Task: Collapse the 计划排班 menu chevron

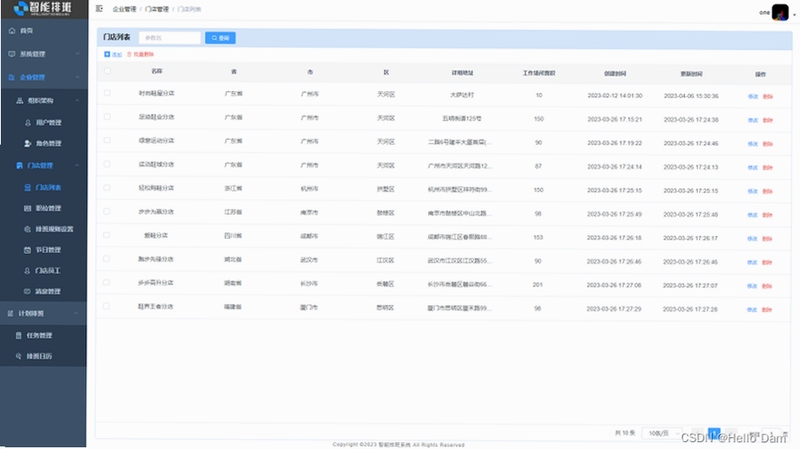Action: (77, 313)
